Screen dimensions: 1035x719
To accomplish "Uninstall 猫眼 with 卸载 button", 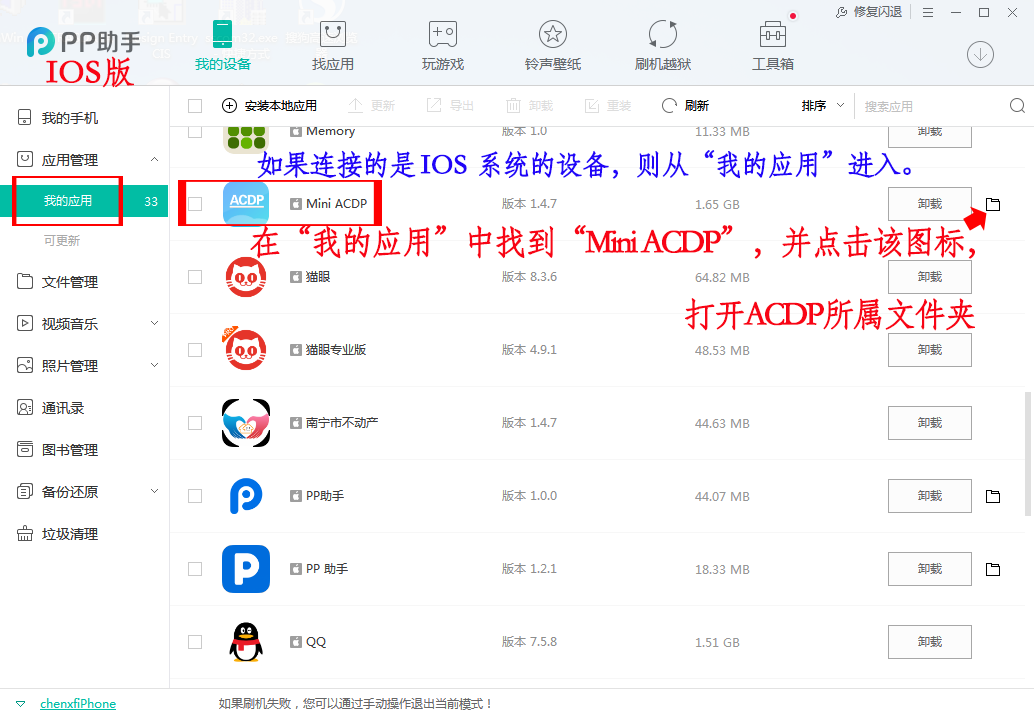I will click(929, 277).
